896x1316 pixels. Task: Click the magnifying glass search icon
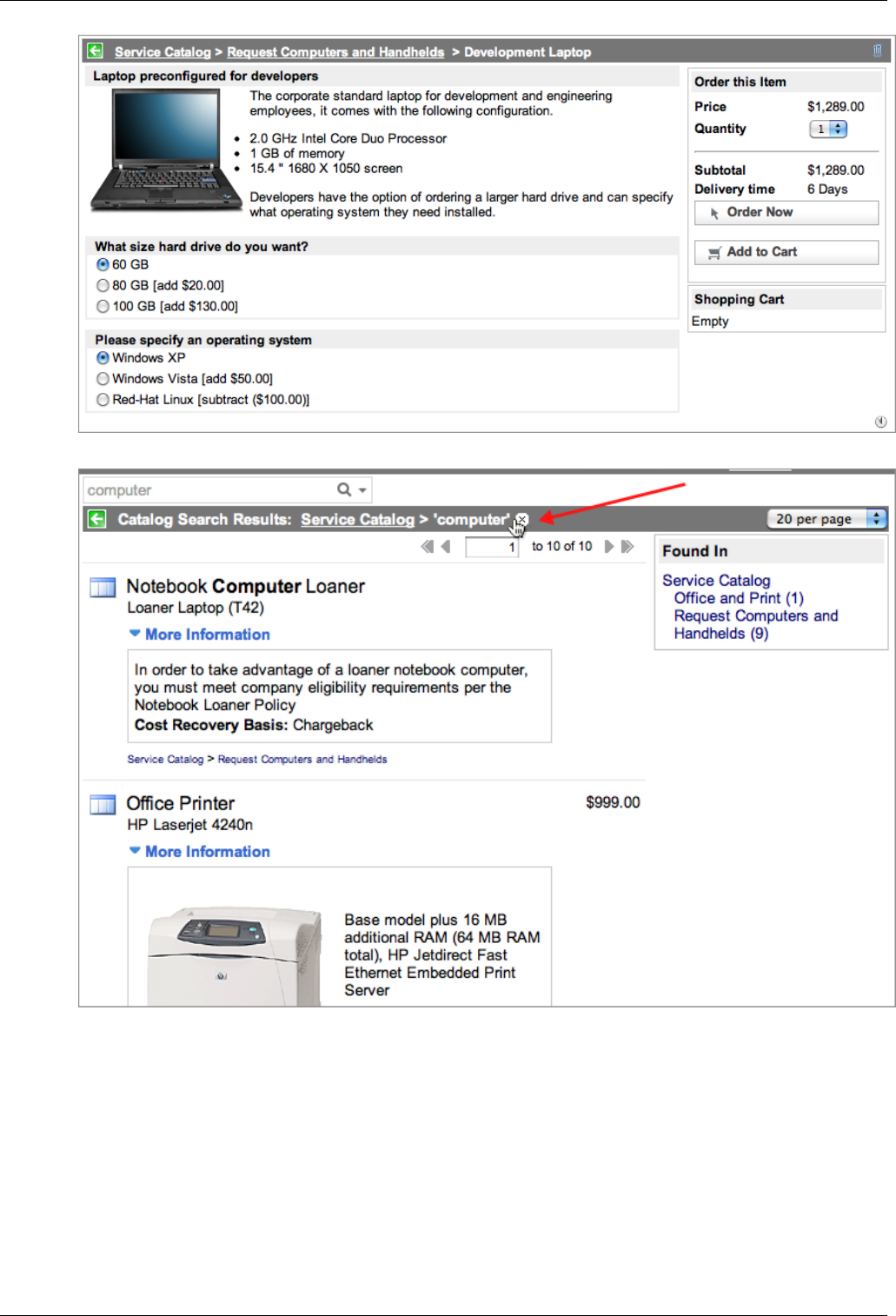(x=345, y=490)
